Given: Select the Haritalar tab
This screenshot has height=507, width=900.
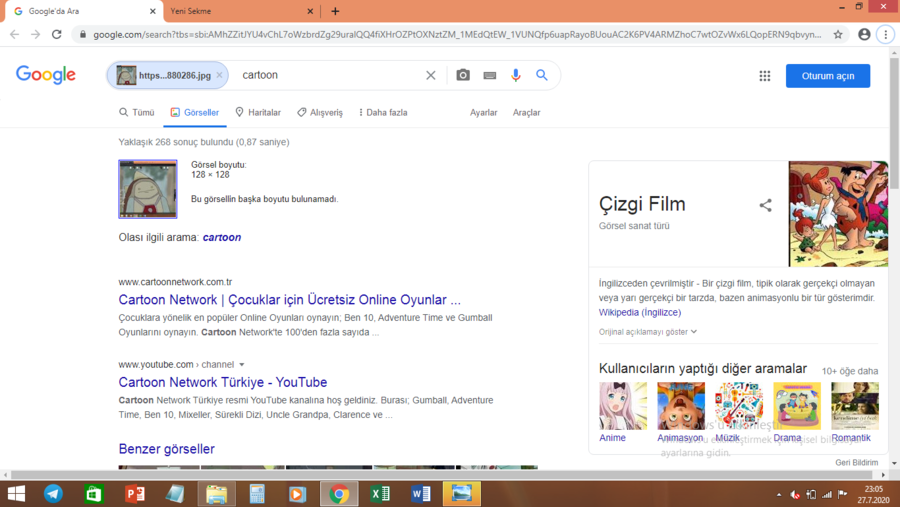Looking at the screenshot, I should click(x=258, y=113).
